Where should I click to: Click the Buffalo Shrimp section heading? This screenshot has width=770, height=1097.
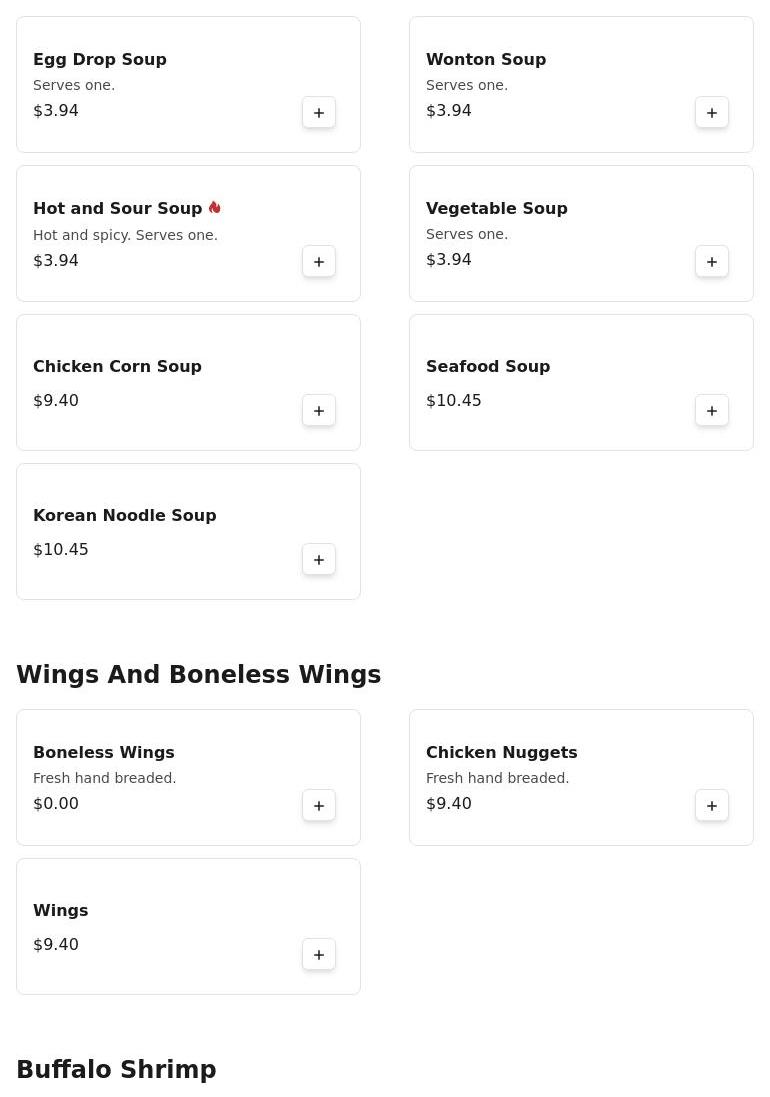(x=116, y=1069)
